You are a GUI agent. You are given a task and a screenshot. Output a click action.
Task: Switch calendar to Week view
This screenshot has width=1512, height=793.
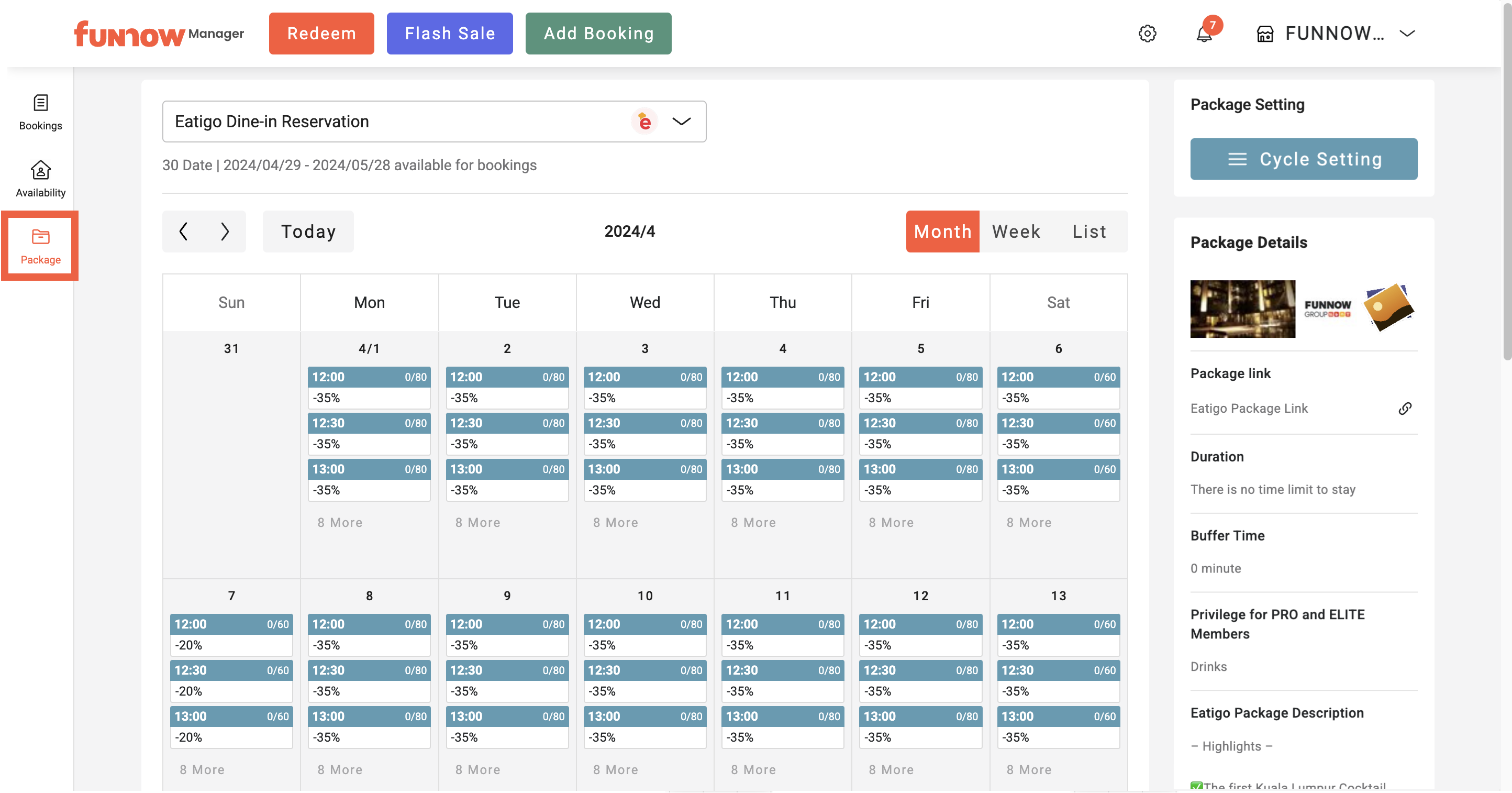(1016, 232)
